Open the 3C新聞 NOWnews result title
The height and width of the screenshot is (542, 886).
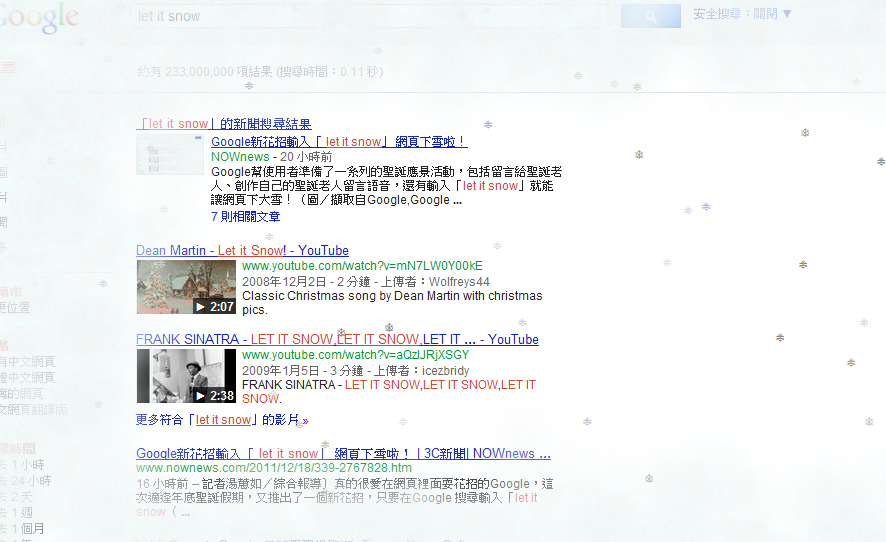coord(344,454)
